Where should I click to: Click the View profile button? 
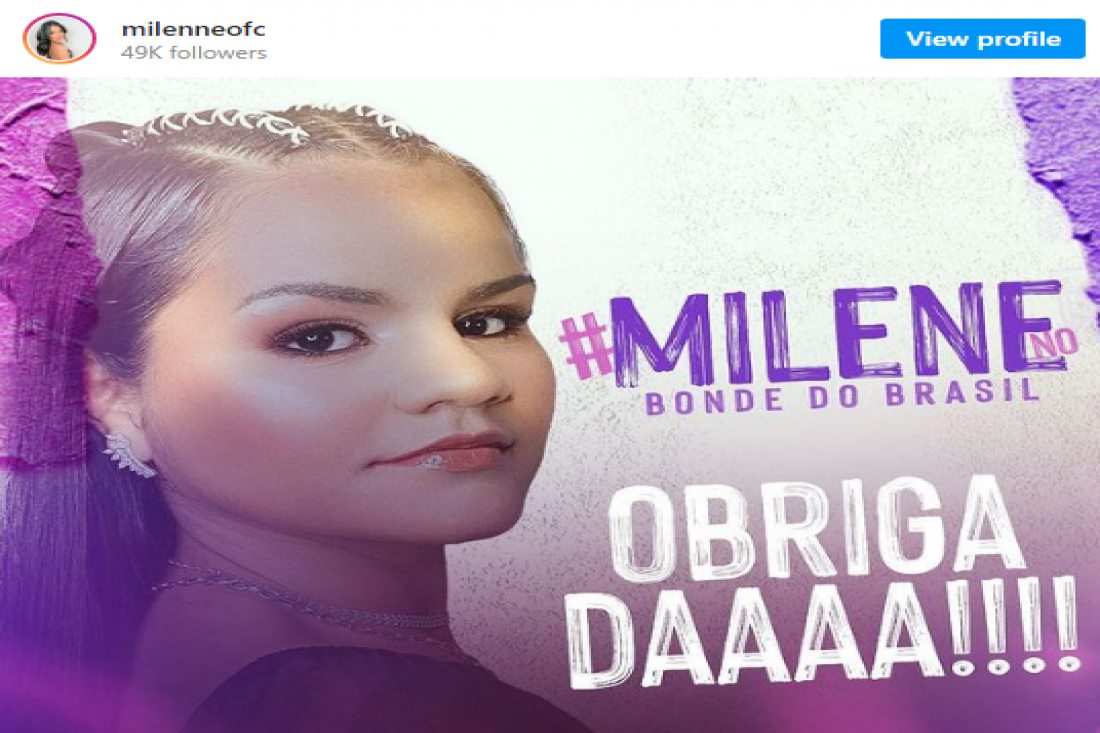click(982, 39)
